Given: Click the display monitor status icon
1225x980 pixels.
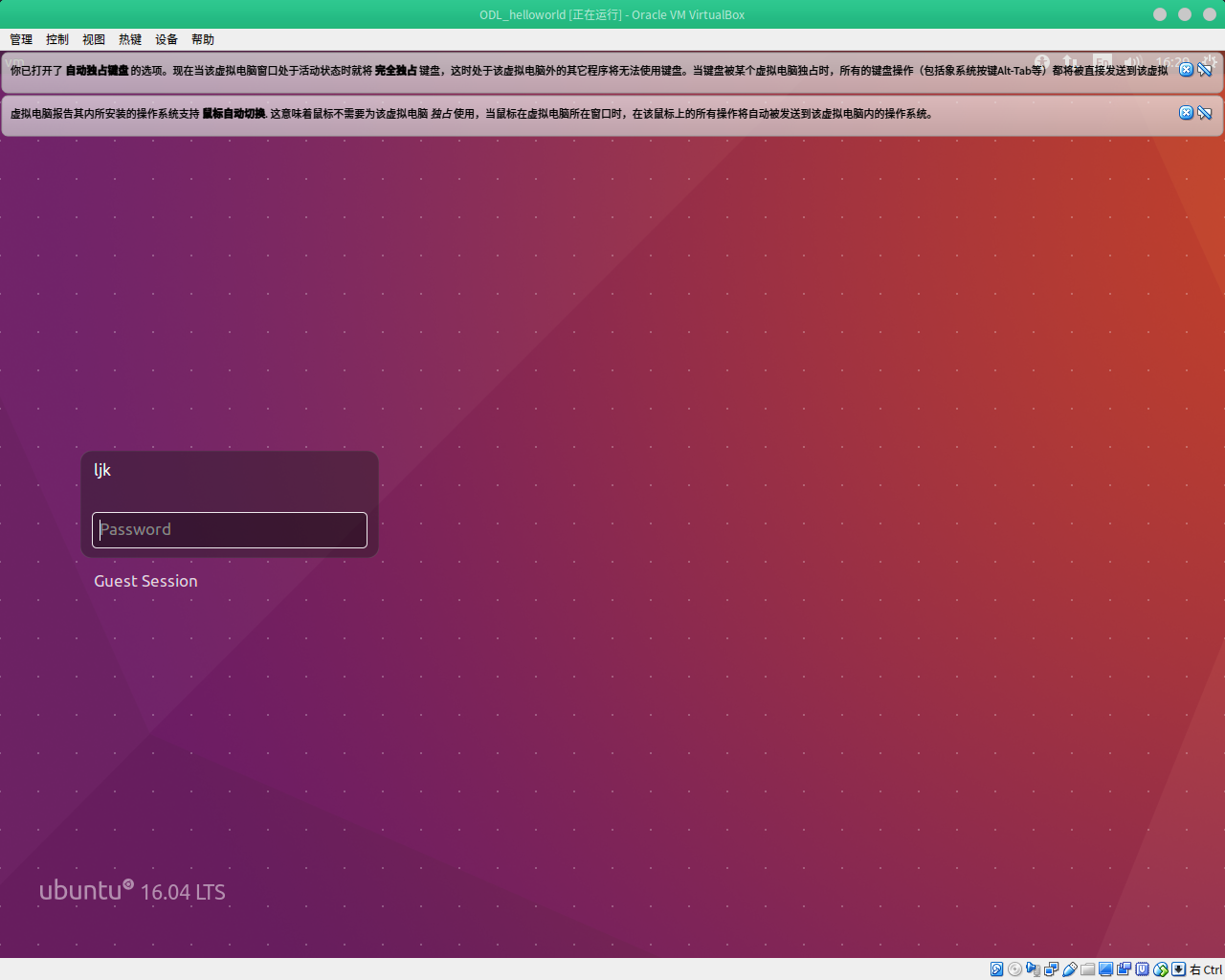Looking at the screenshot, I should [1105, 969].
